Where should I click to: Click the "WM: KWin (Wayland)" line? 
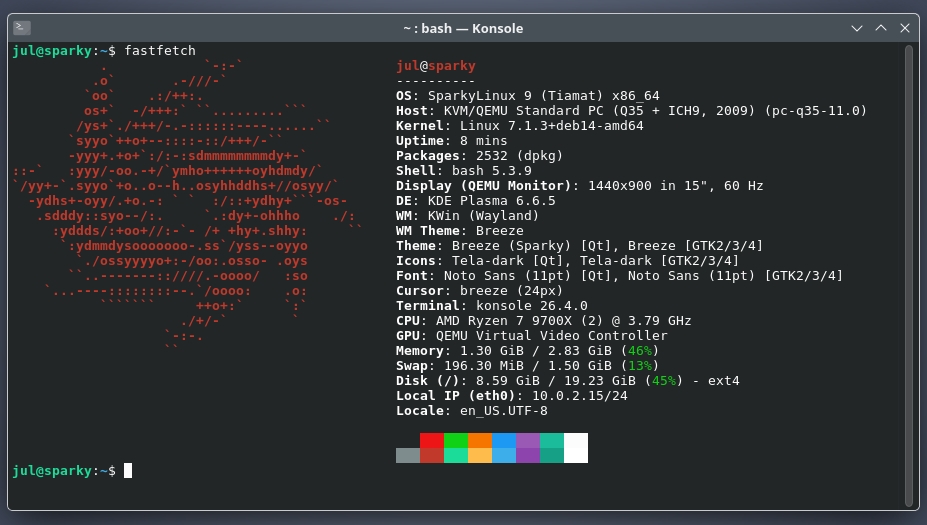(x=468, y=216)
